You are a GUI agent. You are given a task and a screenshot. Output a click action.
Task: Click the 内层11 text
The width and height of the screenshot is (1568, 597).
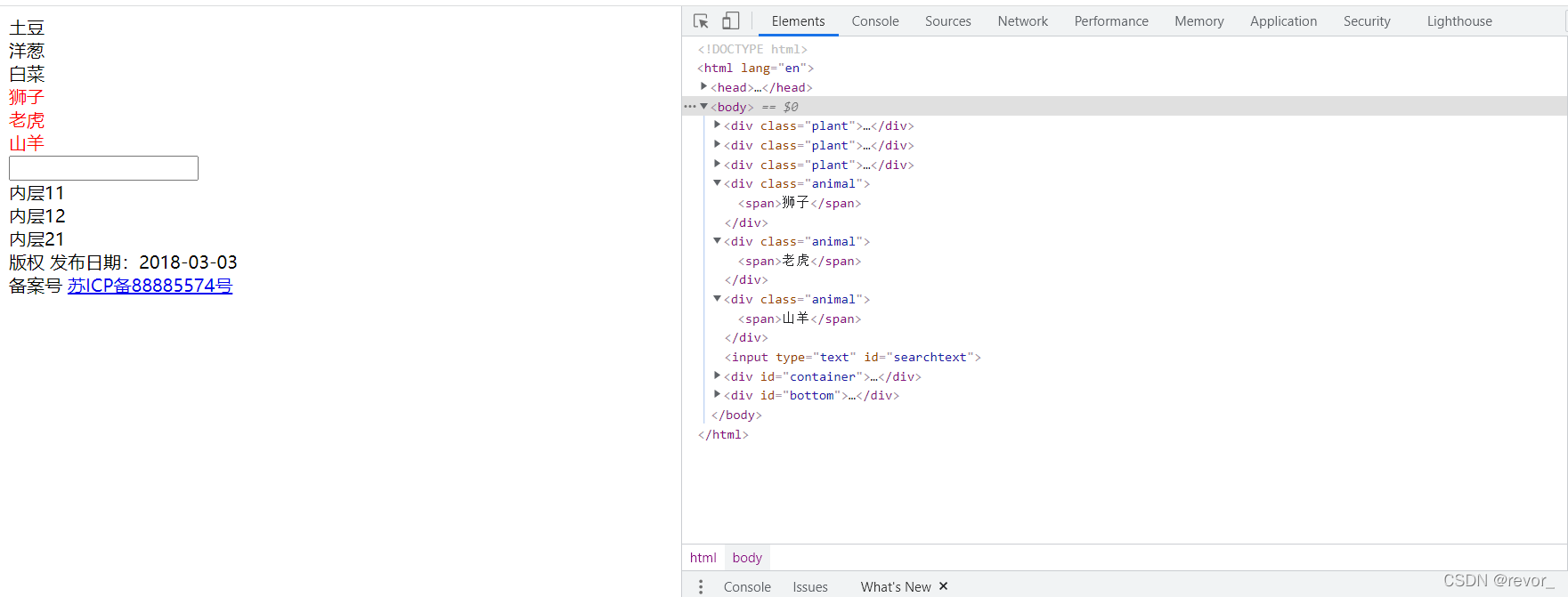(x=37, y=193)
